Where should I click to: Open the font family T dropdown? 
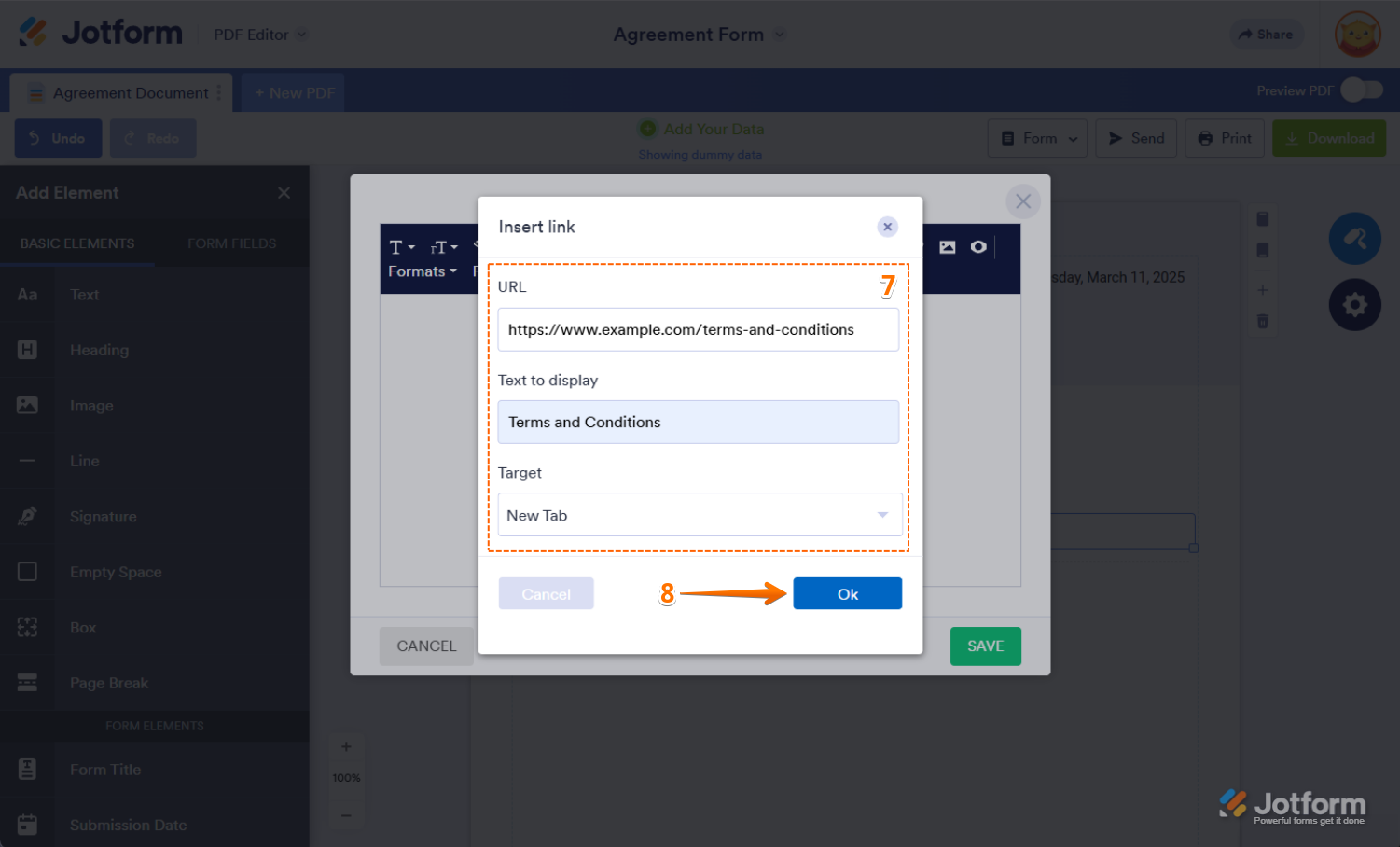402,247
